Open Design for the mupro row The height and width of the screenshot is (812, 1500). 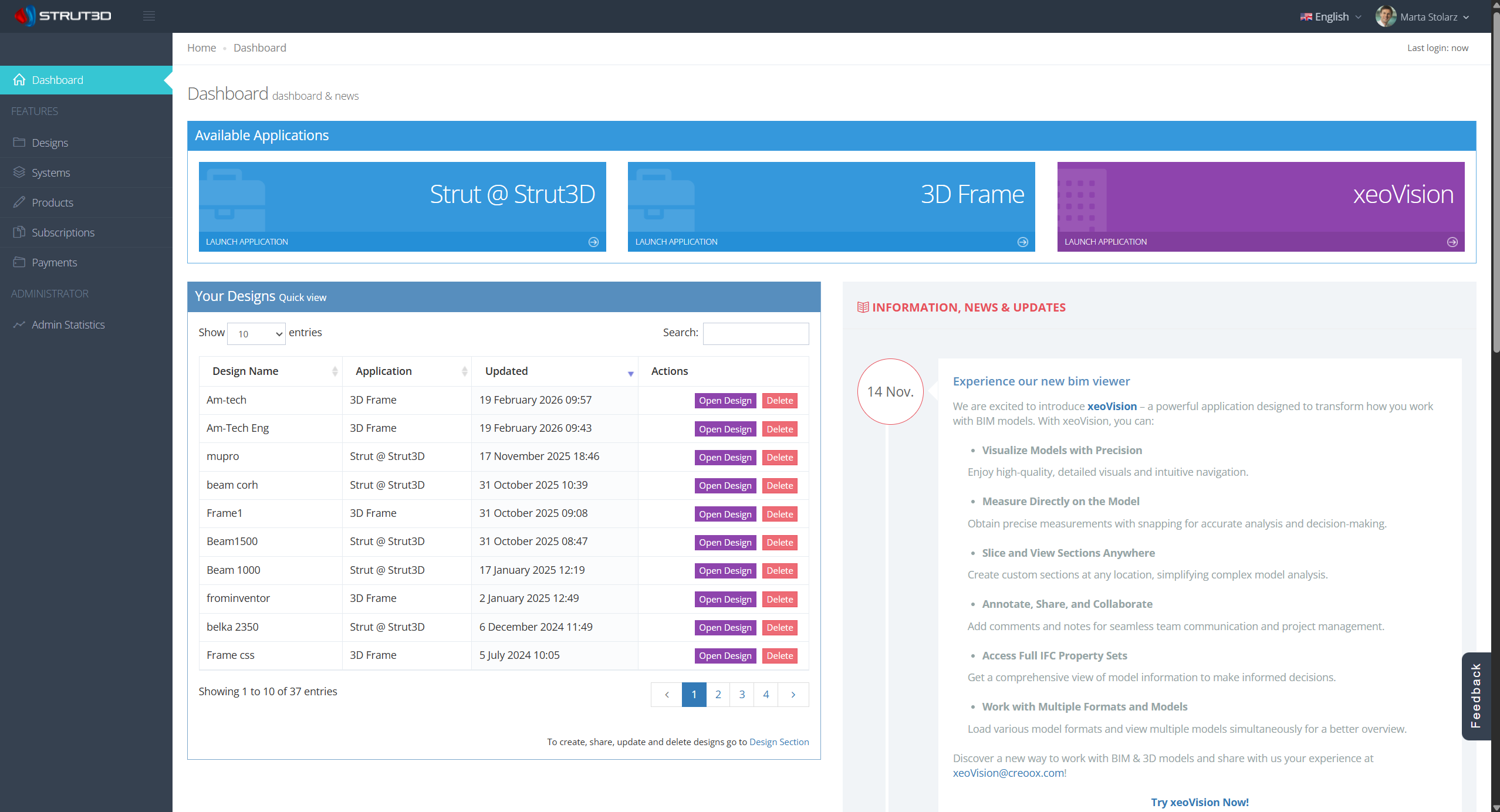(x=725, y=458)
